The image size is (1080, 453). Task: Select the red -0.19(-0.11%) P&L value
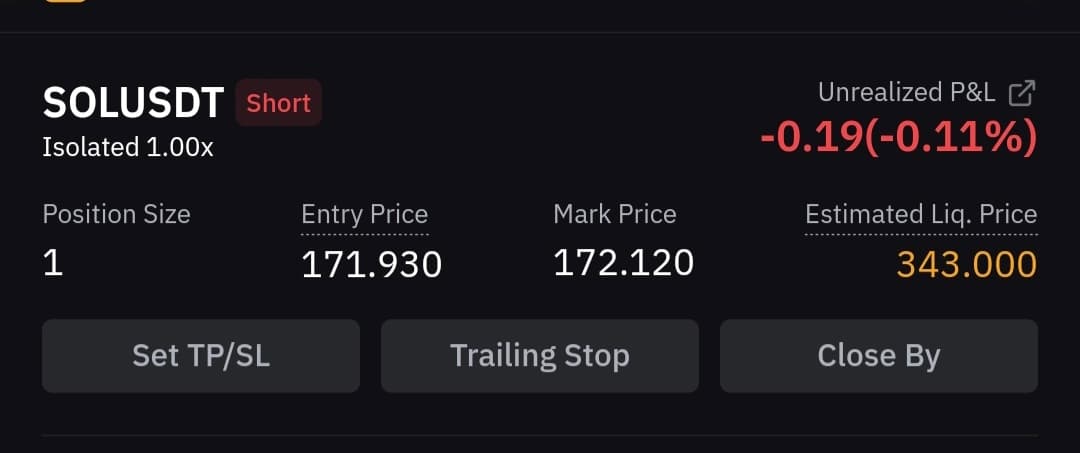coord(898,137)
